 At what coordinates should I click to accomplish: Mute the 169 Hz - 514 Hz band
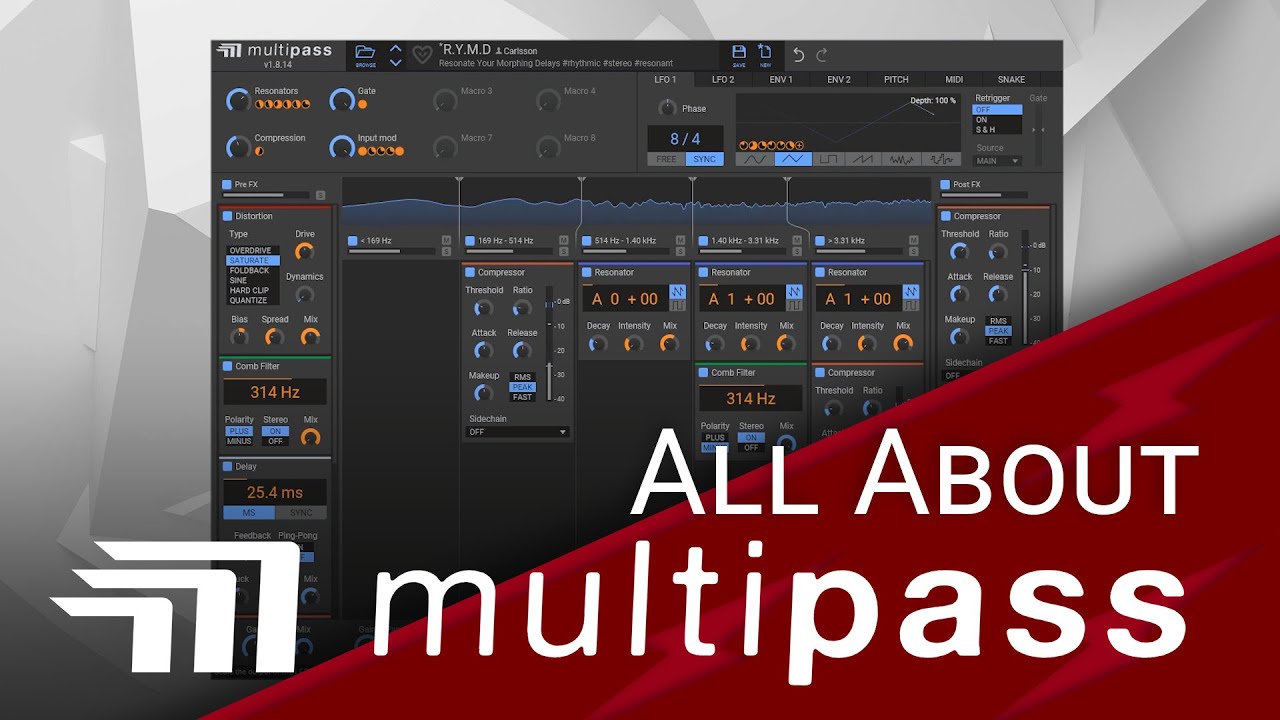(x=563, y=240)
